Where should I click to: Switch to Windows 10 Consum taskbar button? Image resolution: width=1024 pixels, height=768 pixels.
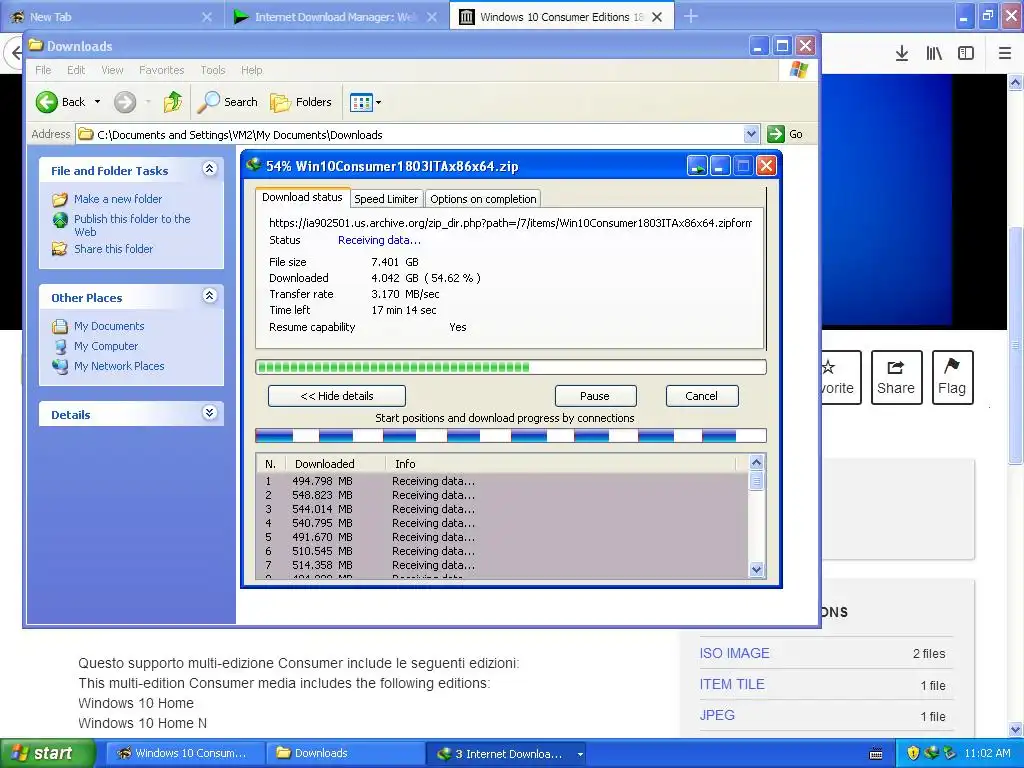point(185,754)
